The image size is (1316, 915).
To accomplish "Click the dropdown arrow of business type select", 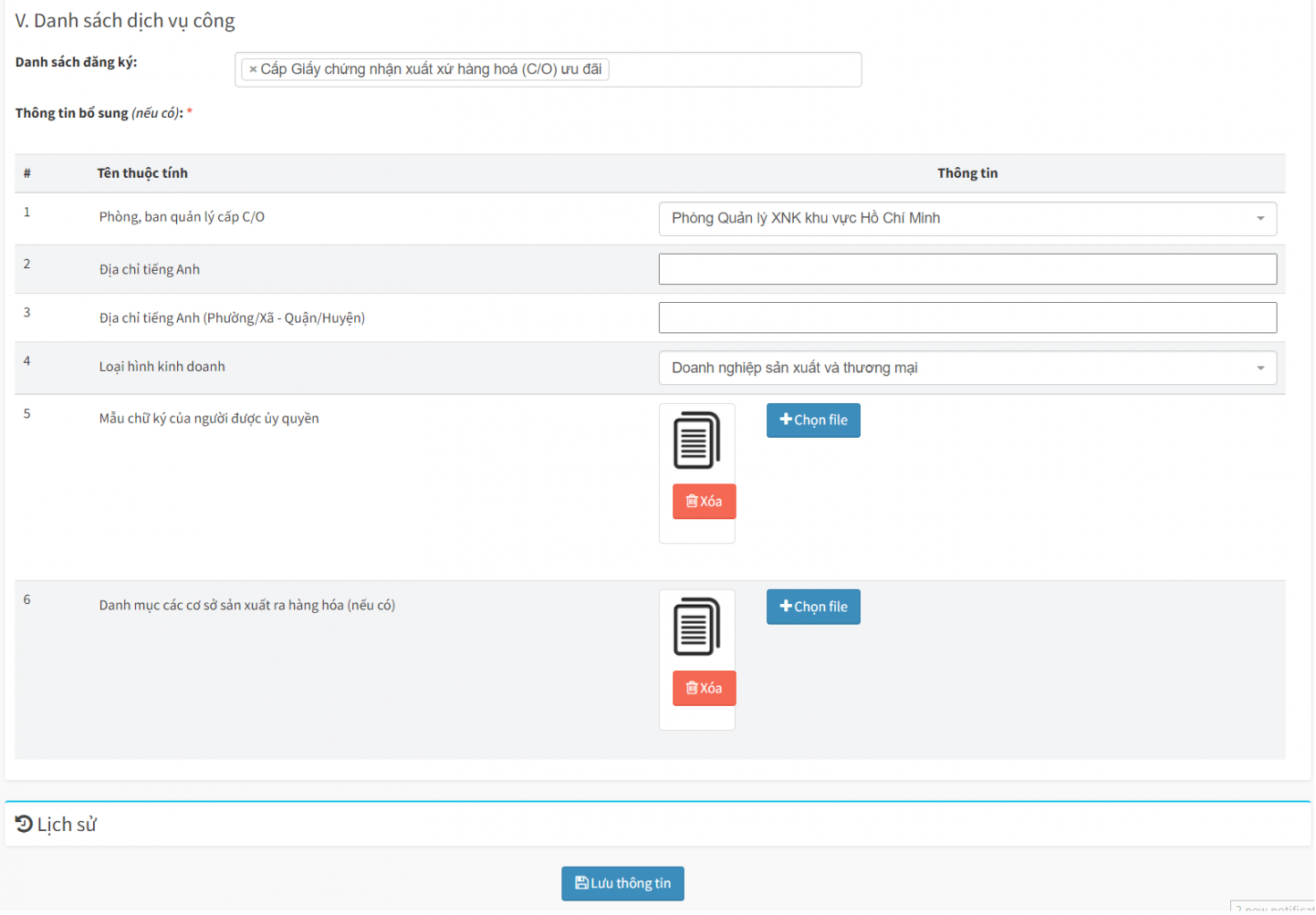I will click(1261, 368).
